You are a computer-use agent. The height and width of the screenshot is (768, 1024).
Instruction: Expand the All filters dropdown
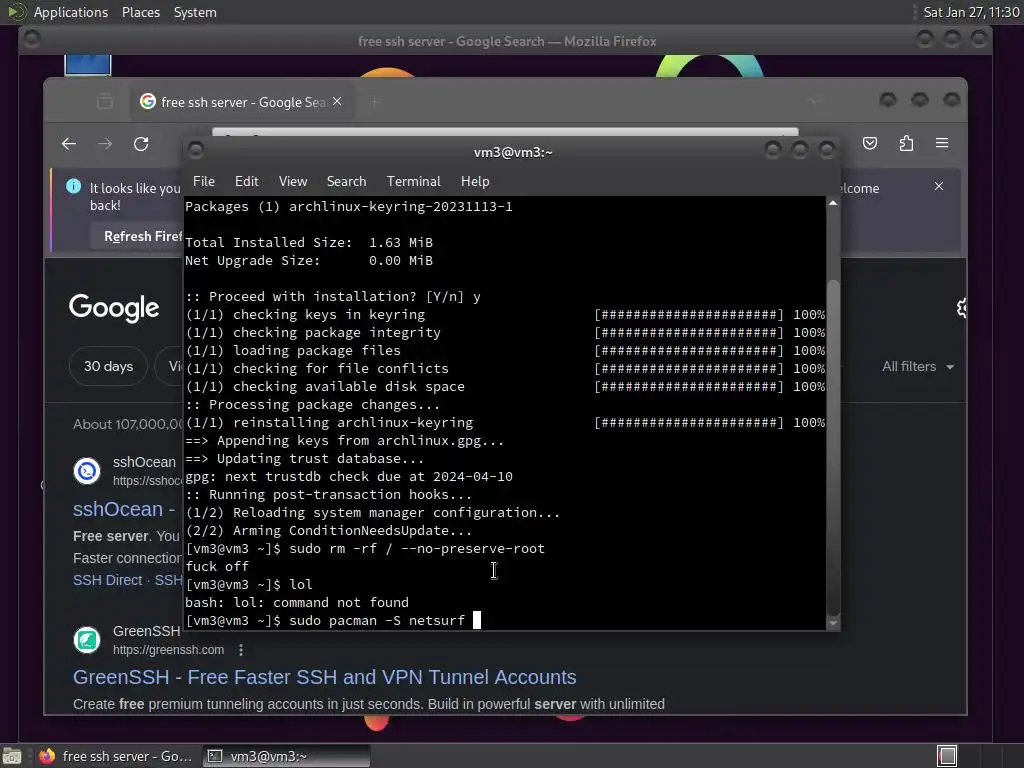pyautogui.click(x=918, y=367)
